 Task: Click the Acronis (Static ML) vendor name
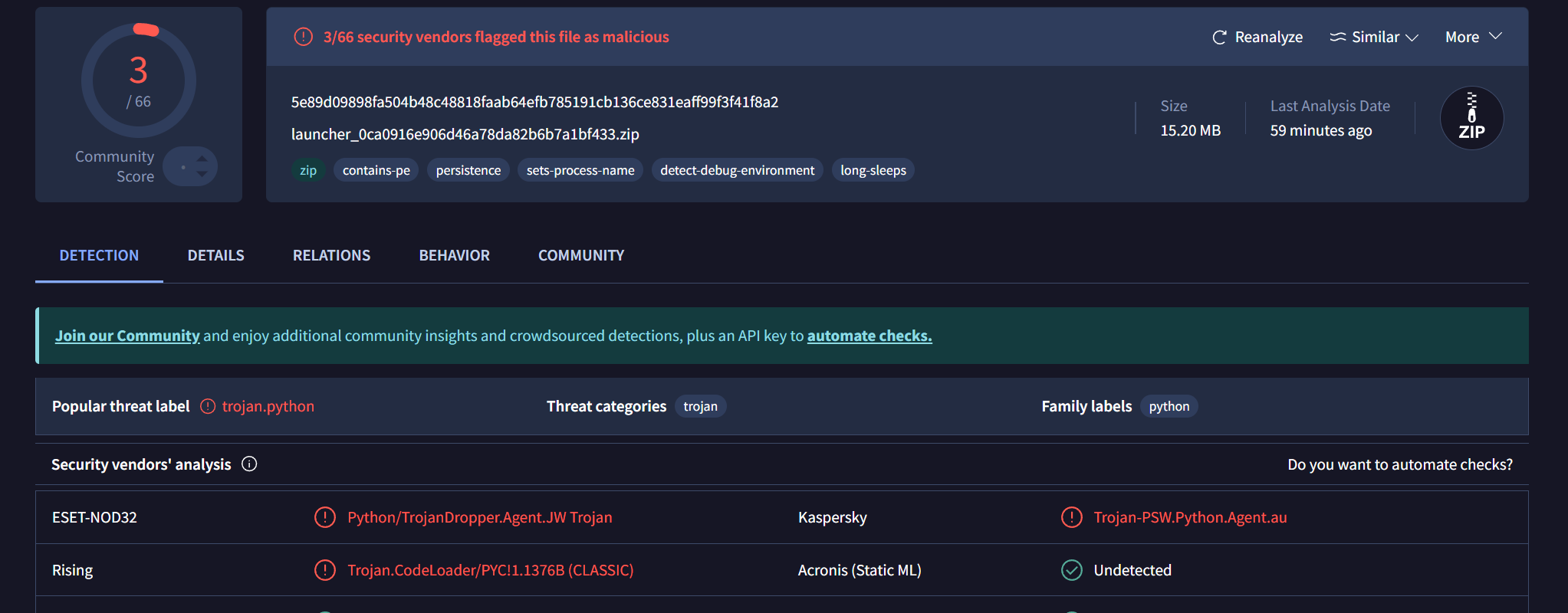tap(860, 570)
